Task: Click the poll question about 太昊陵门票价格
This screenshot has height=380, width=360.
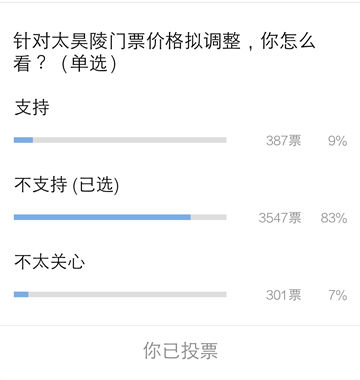Action: point(164,52)
